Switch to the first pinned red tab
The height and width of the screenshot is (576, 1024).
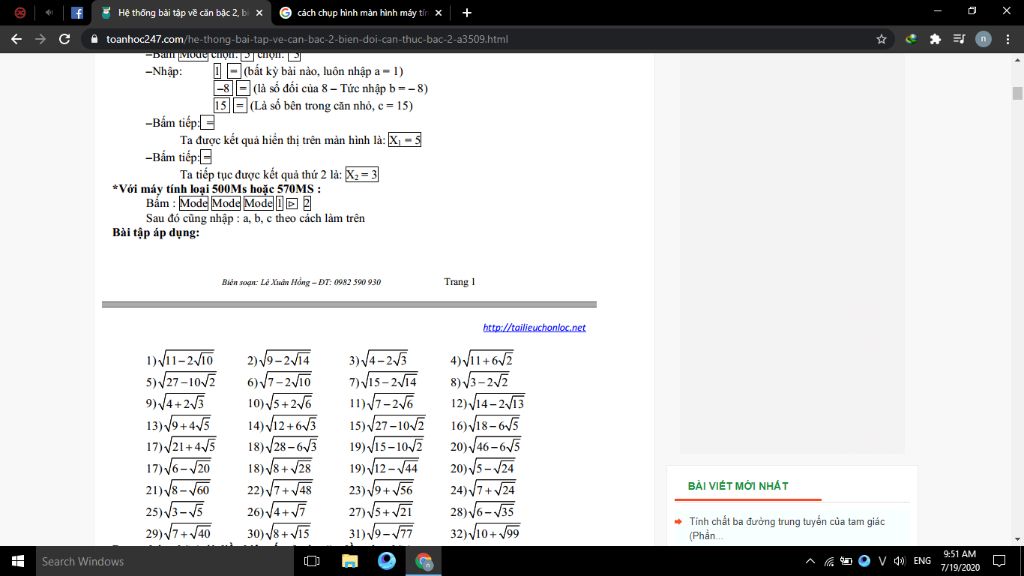click(x=20, y=12)
